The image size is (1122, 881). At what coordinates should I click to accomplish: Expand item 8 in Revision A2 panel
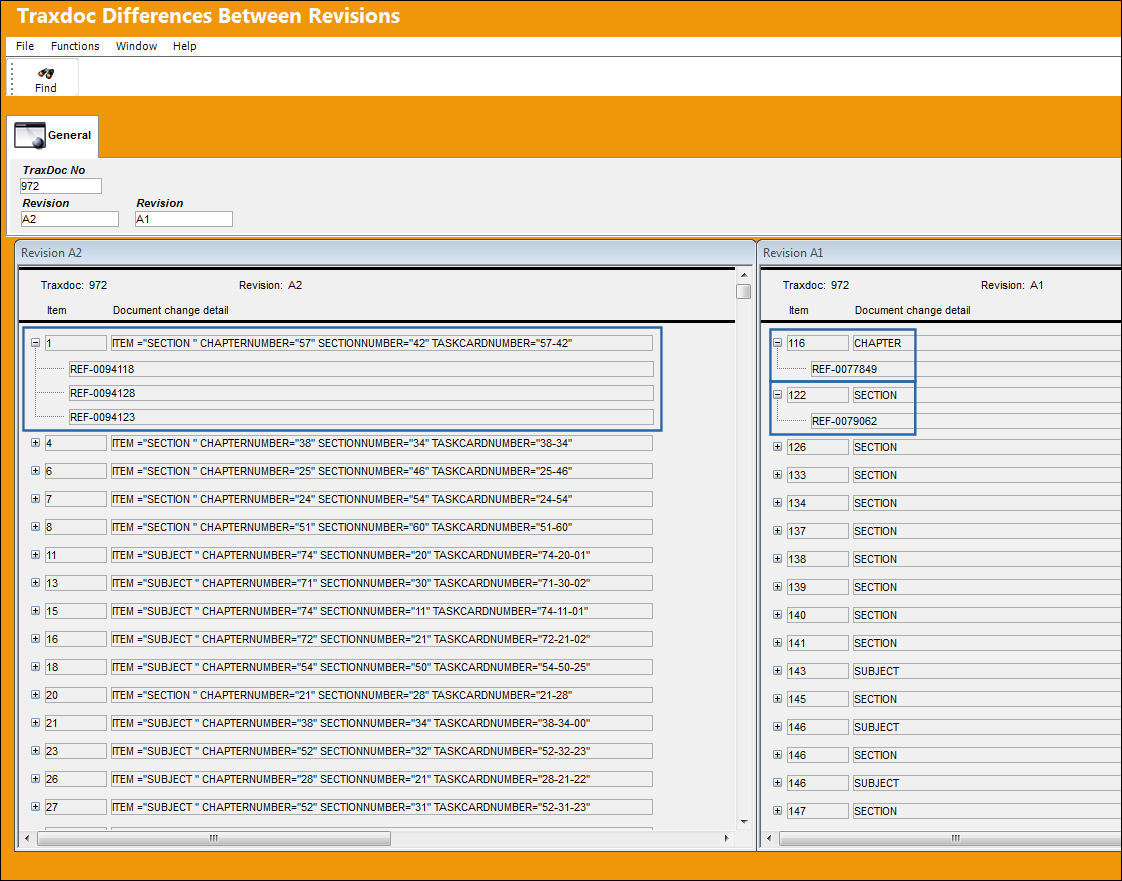[35, 527]
